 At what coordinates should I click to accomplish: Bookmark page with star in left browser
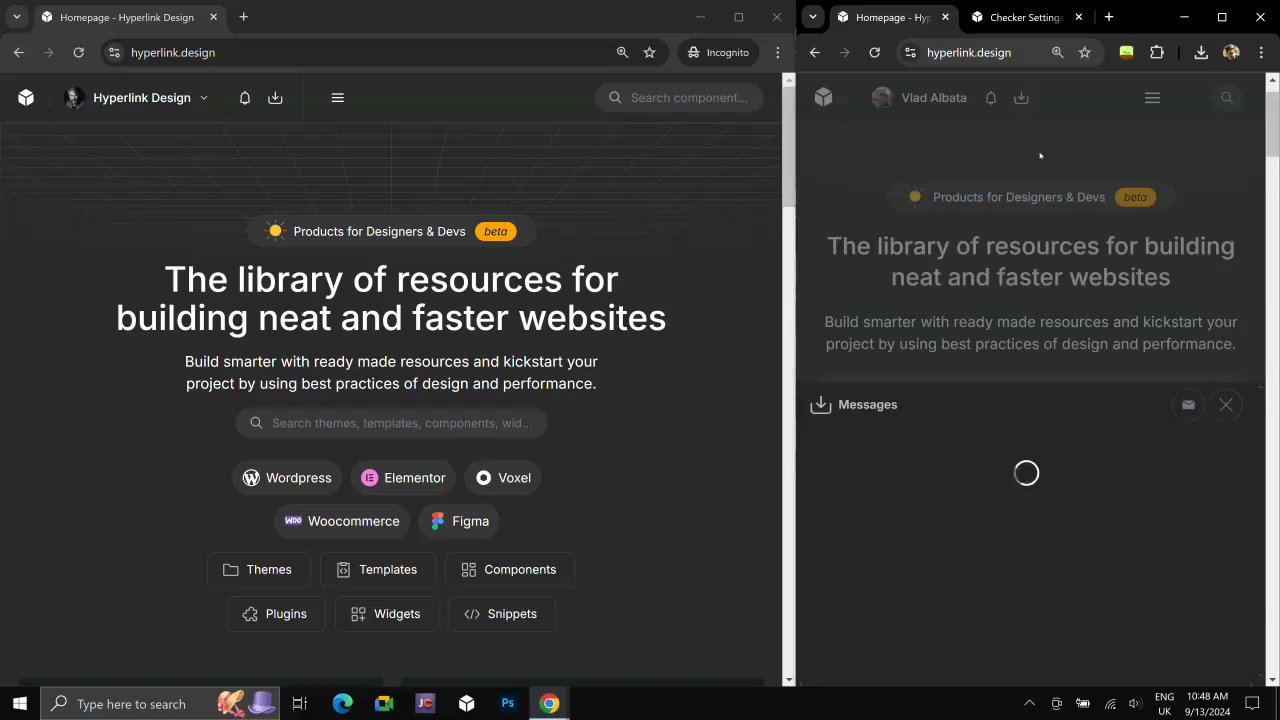(649, 53)
